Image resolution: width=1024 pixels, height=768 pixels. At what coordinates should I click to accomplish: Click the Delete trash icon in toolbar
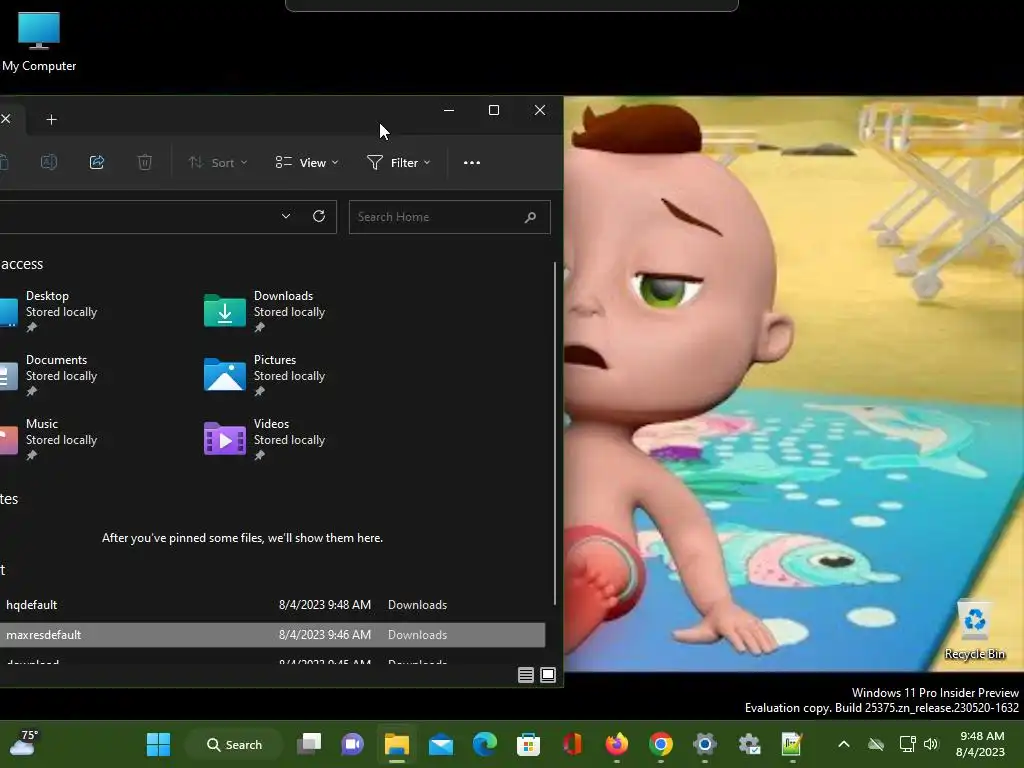coord(145,162)
